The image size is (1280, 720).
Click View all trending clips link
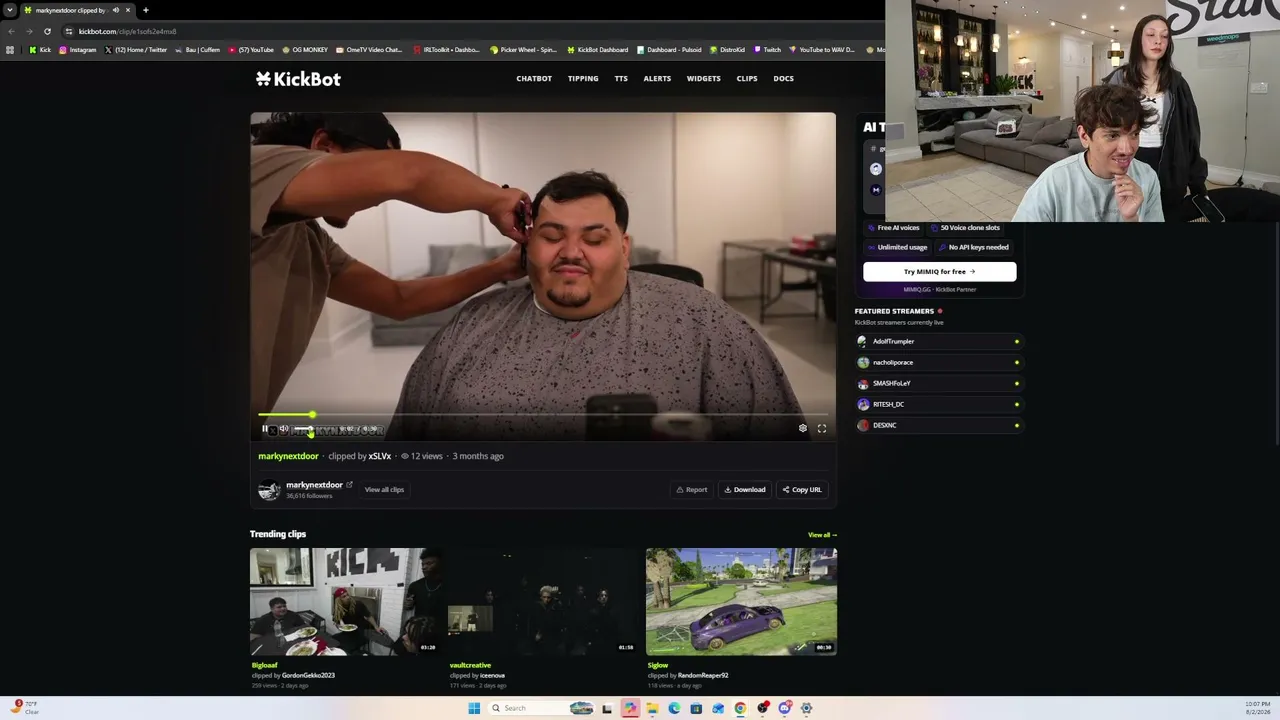point(822,535)
